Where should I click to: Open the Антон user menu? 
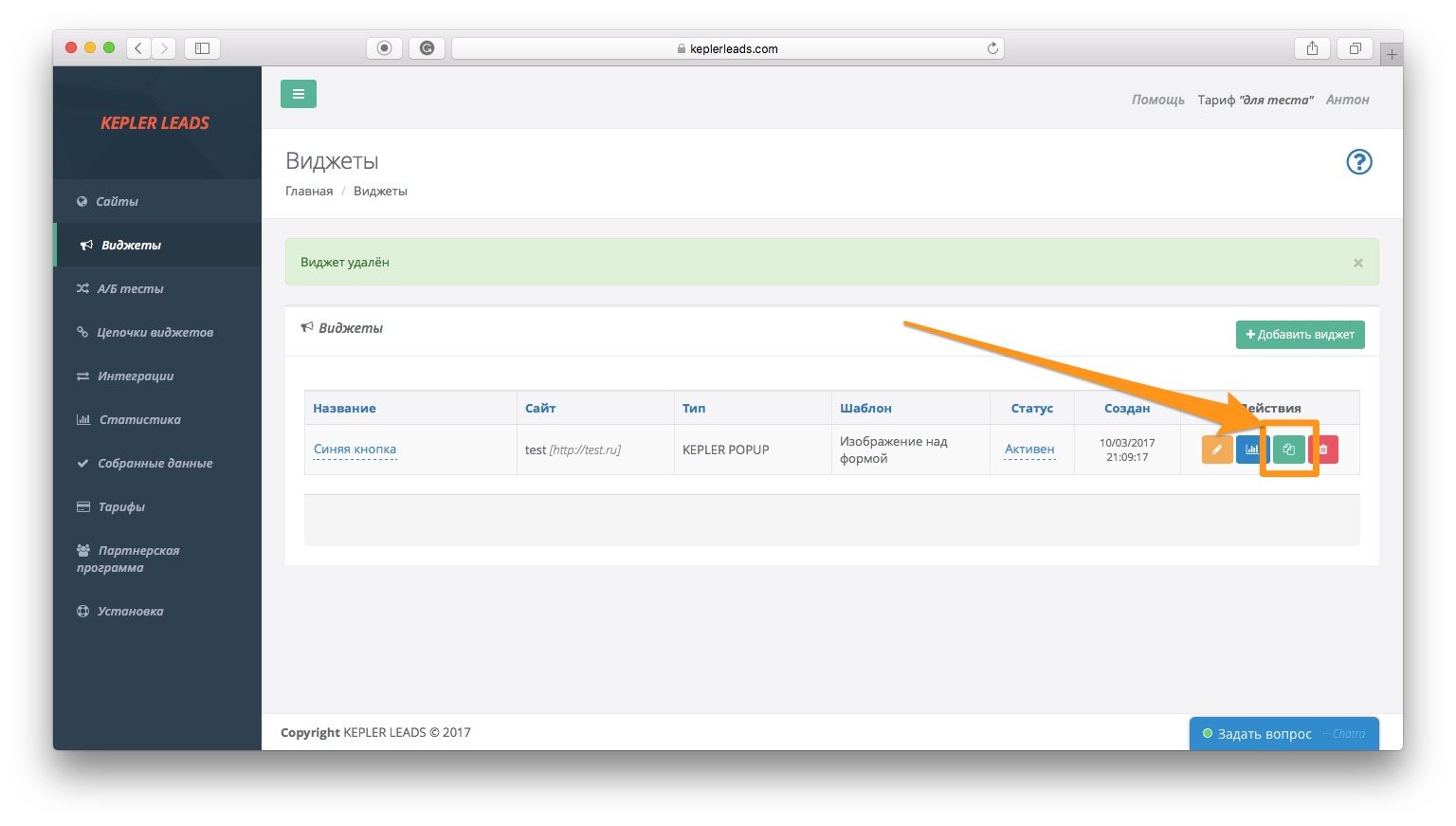(1347, 100)
